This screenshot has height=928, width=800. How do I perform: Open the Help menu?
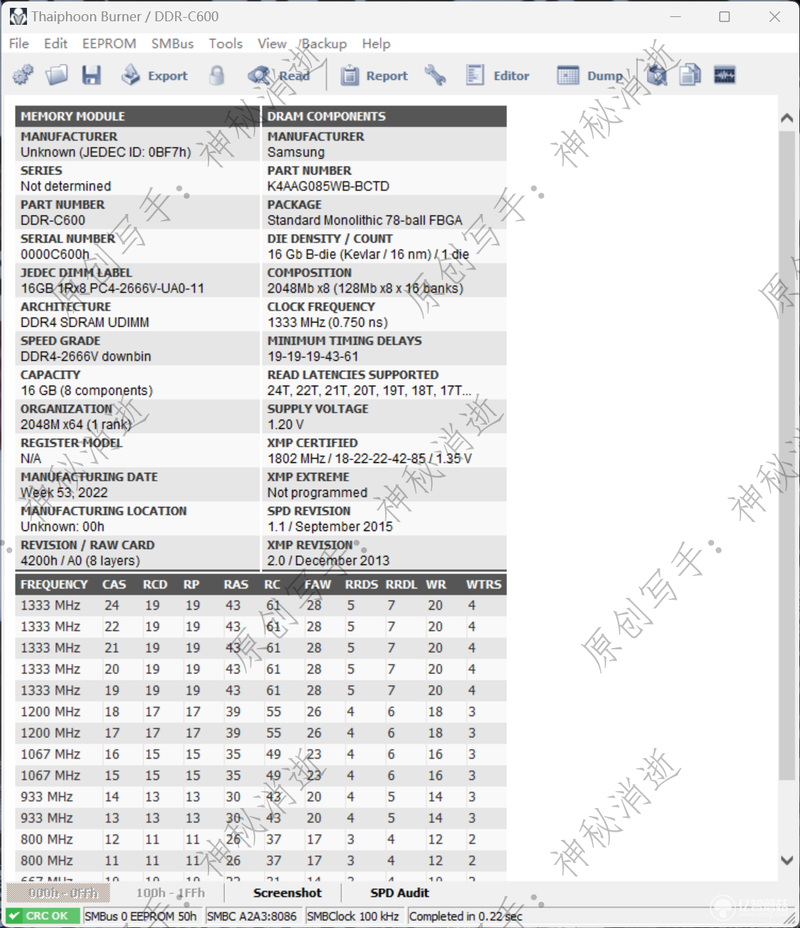(376, 43)
